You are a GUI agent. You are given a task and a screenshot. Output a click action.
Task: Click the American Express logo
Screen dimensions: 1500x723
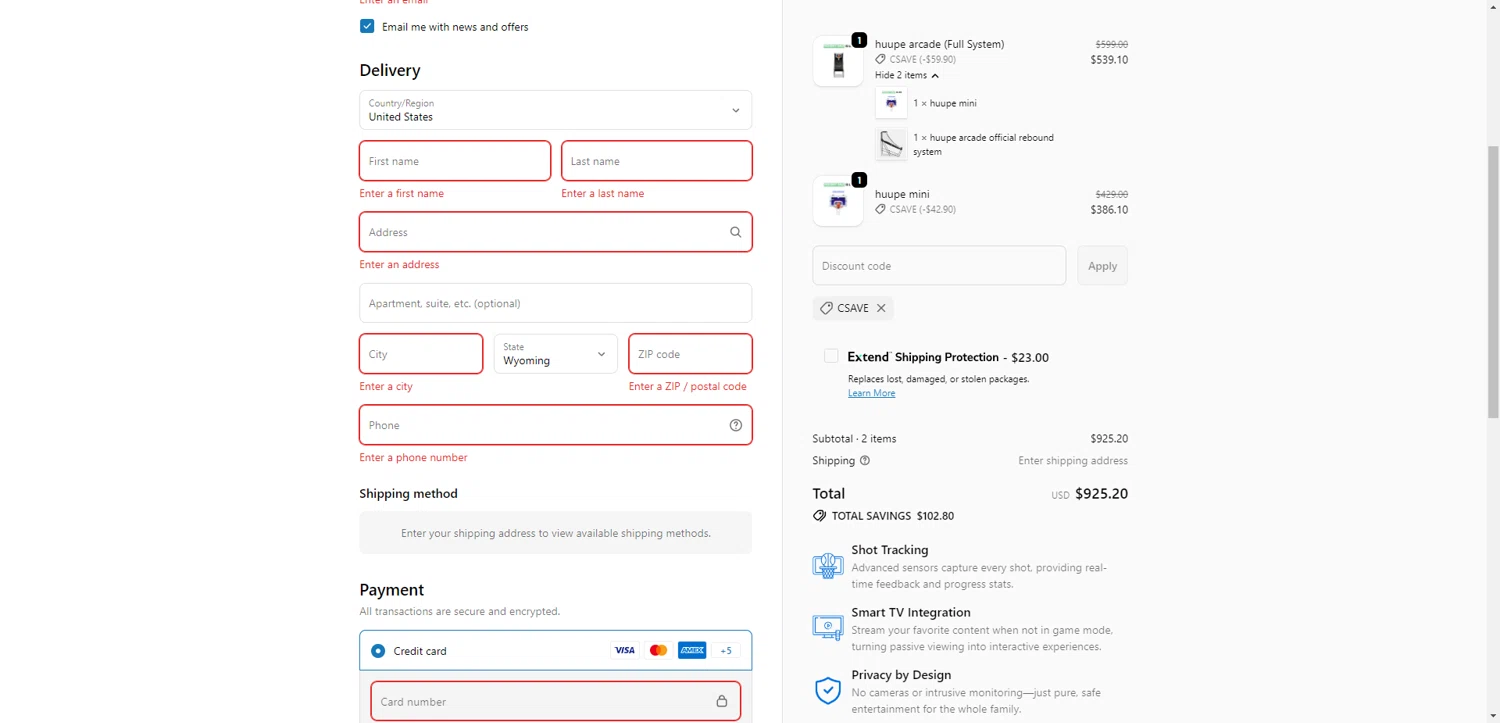click(x=692, y=650)
